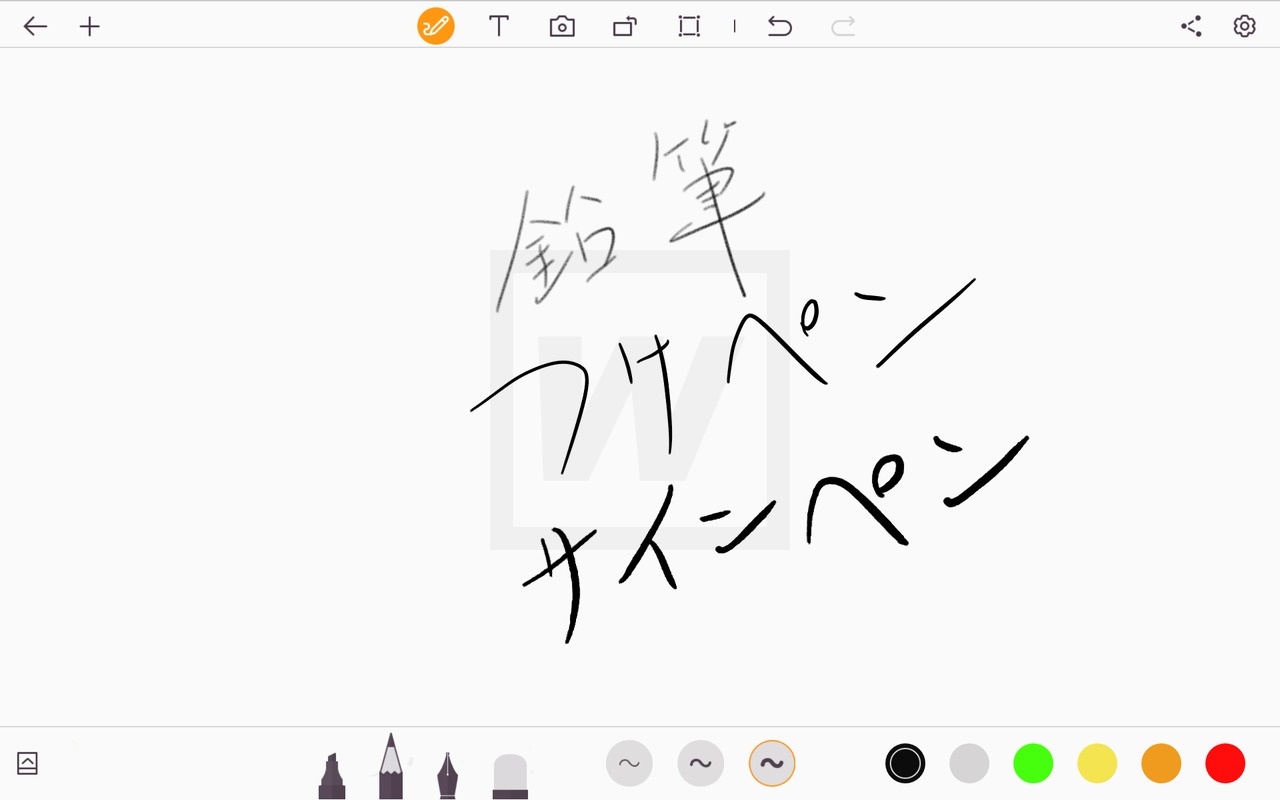Activate the selection frame tool
The width and height of the screenshot is (1280, 800).
tap(689, 27)
